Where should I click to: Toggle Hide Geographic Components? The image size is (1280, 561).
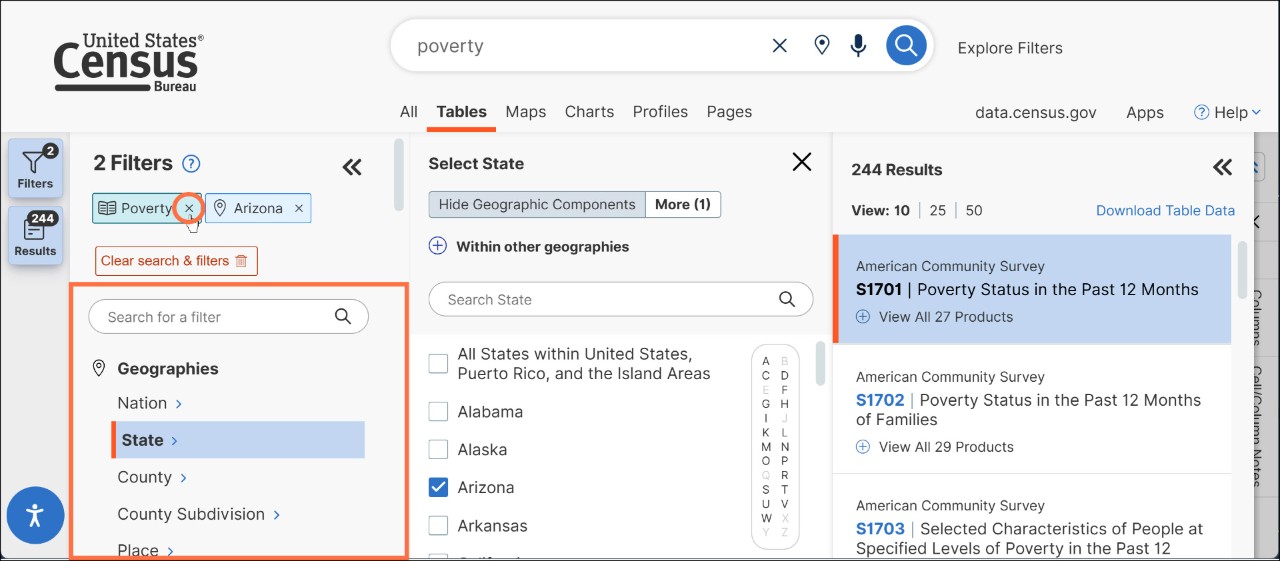[537, 204]
